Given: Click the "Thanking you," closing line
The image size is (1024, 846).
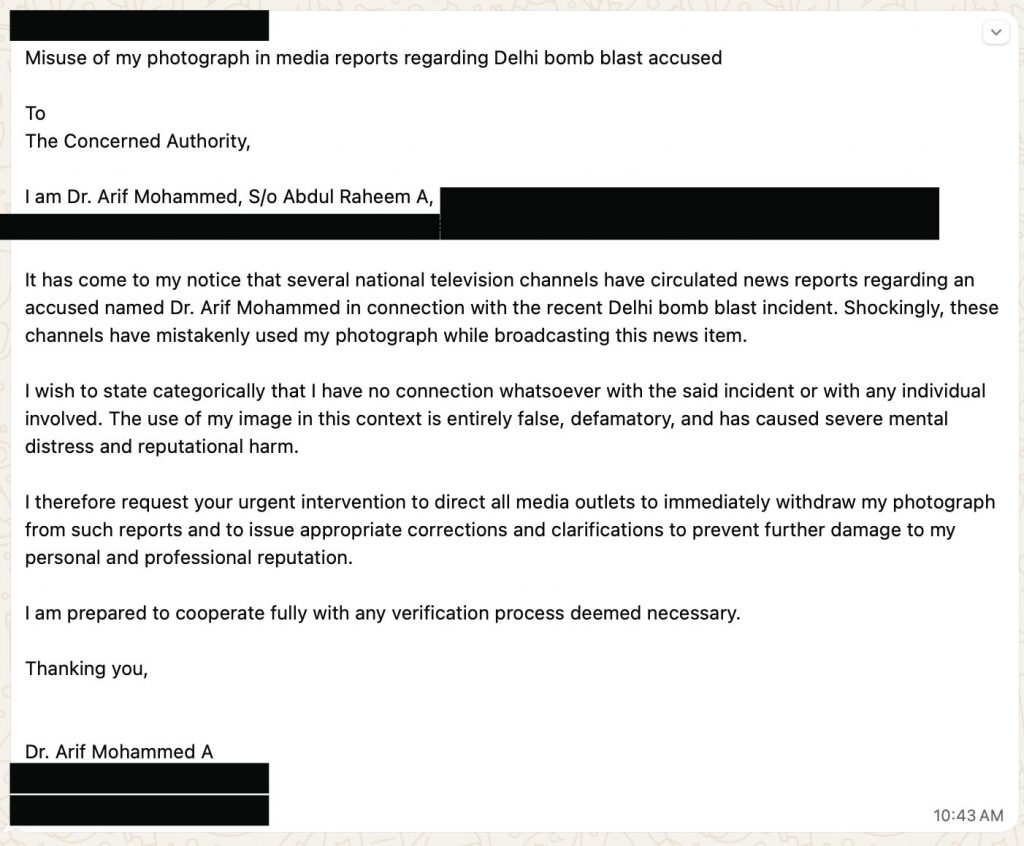Looking at the screenshot, I should (x=87, y=669).
